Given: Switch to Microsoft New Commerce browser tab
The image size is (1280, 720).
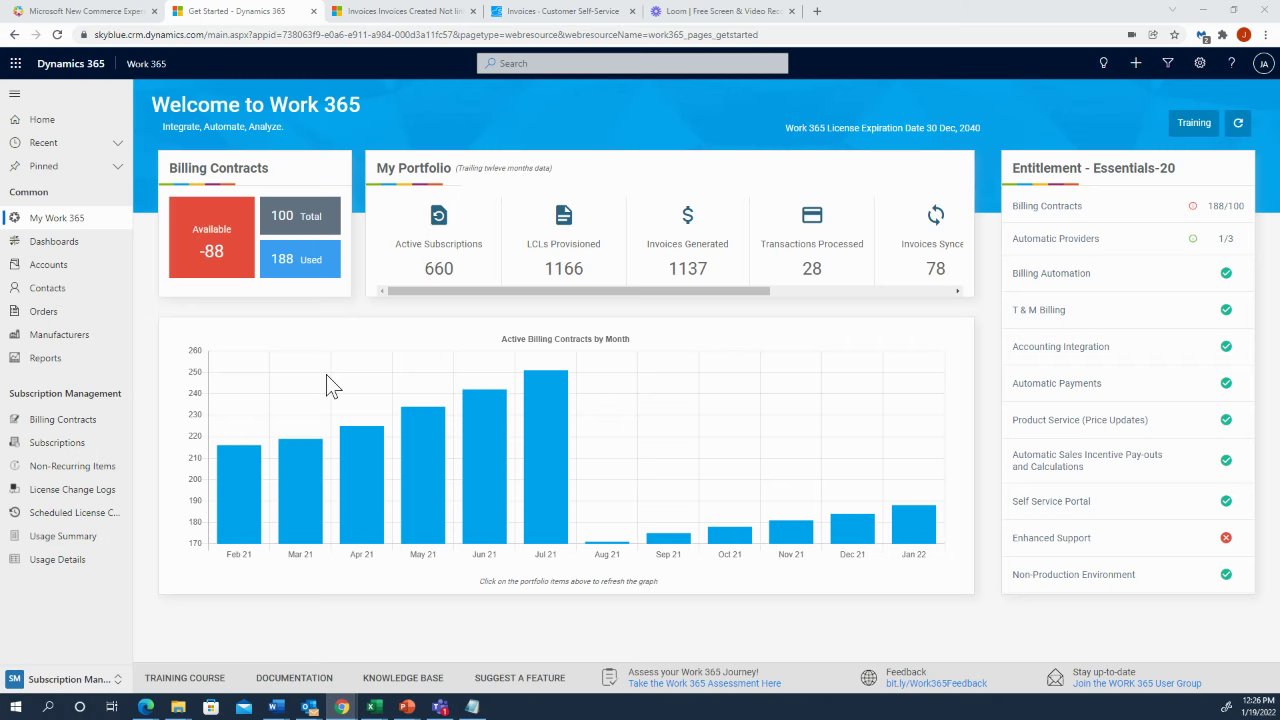Looking at the screenshot, I should 85,11.
